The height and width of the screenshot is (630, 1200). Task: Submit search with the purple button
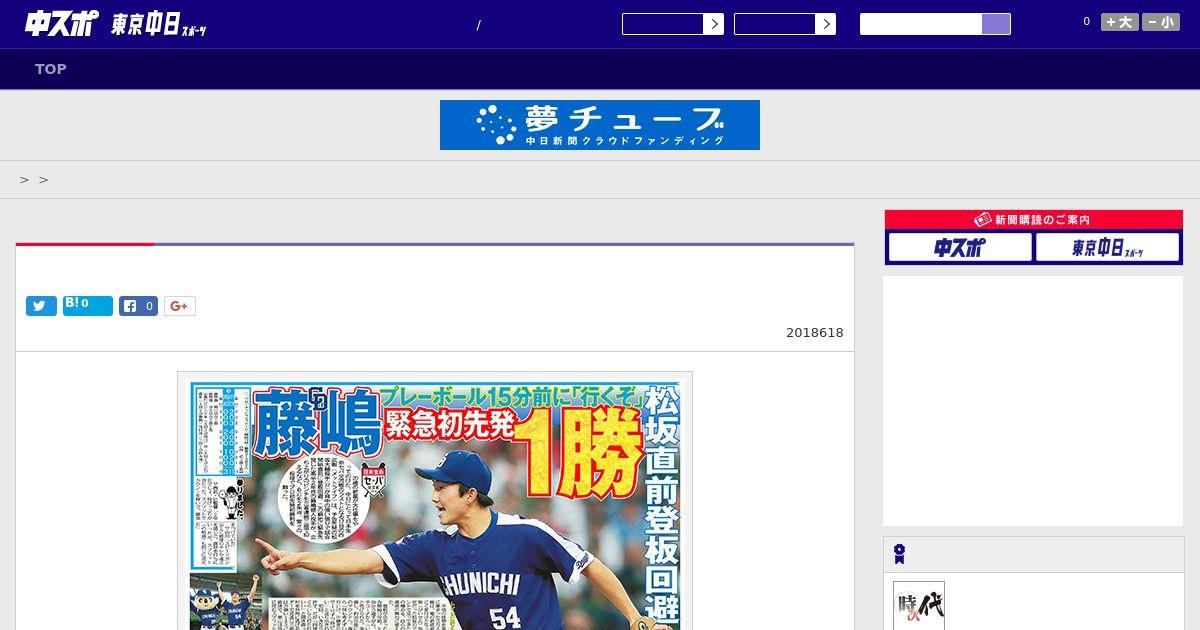pos(996,24)
